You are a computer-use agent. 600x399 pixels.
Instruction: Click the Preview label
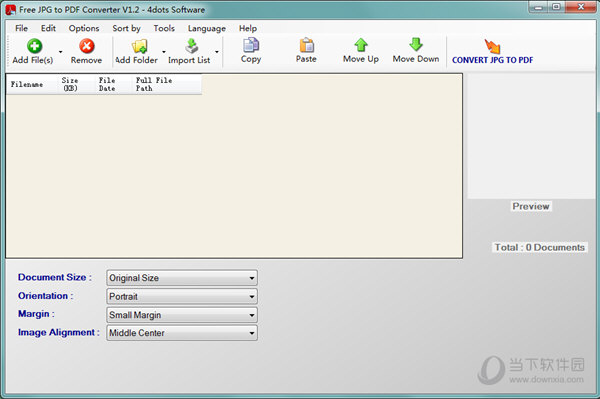pyautogui.click(x=531, y=206)
